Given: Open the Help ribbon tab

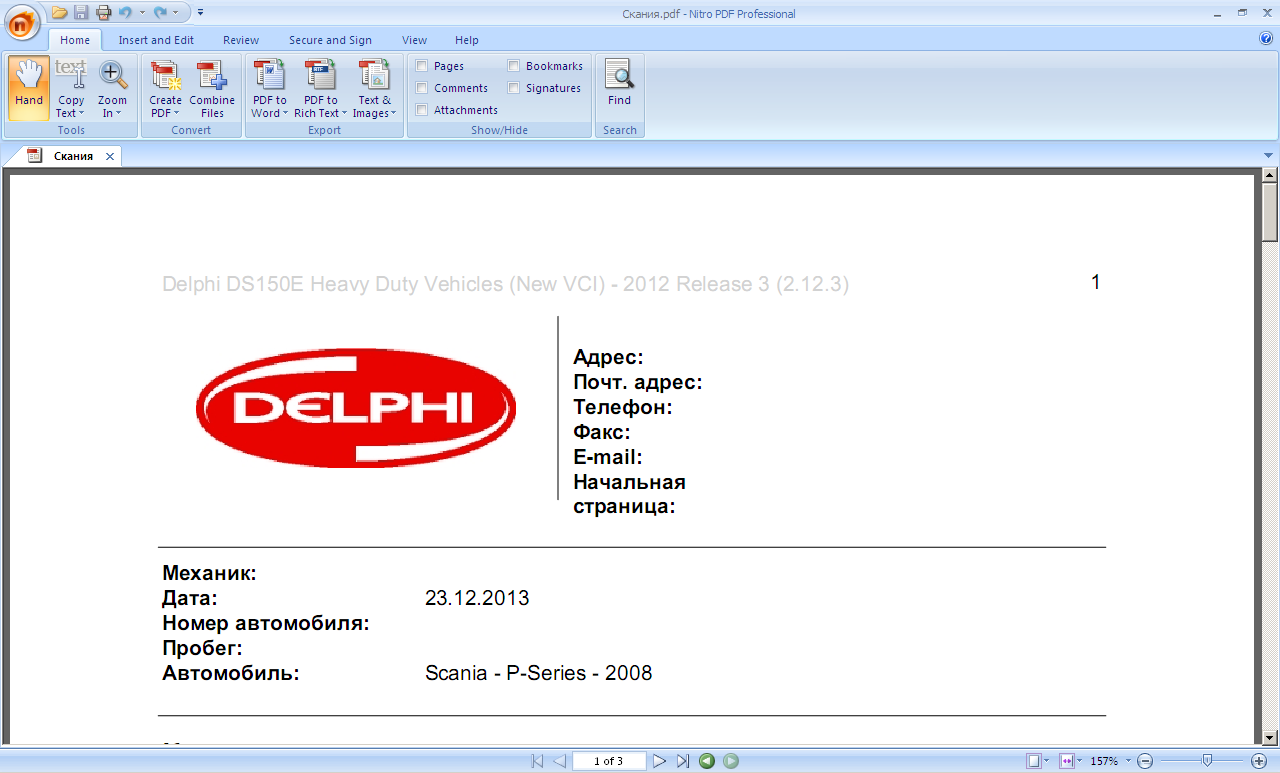Looking at the screenshot, I should (x=467, y=40).
